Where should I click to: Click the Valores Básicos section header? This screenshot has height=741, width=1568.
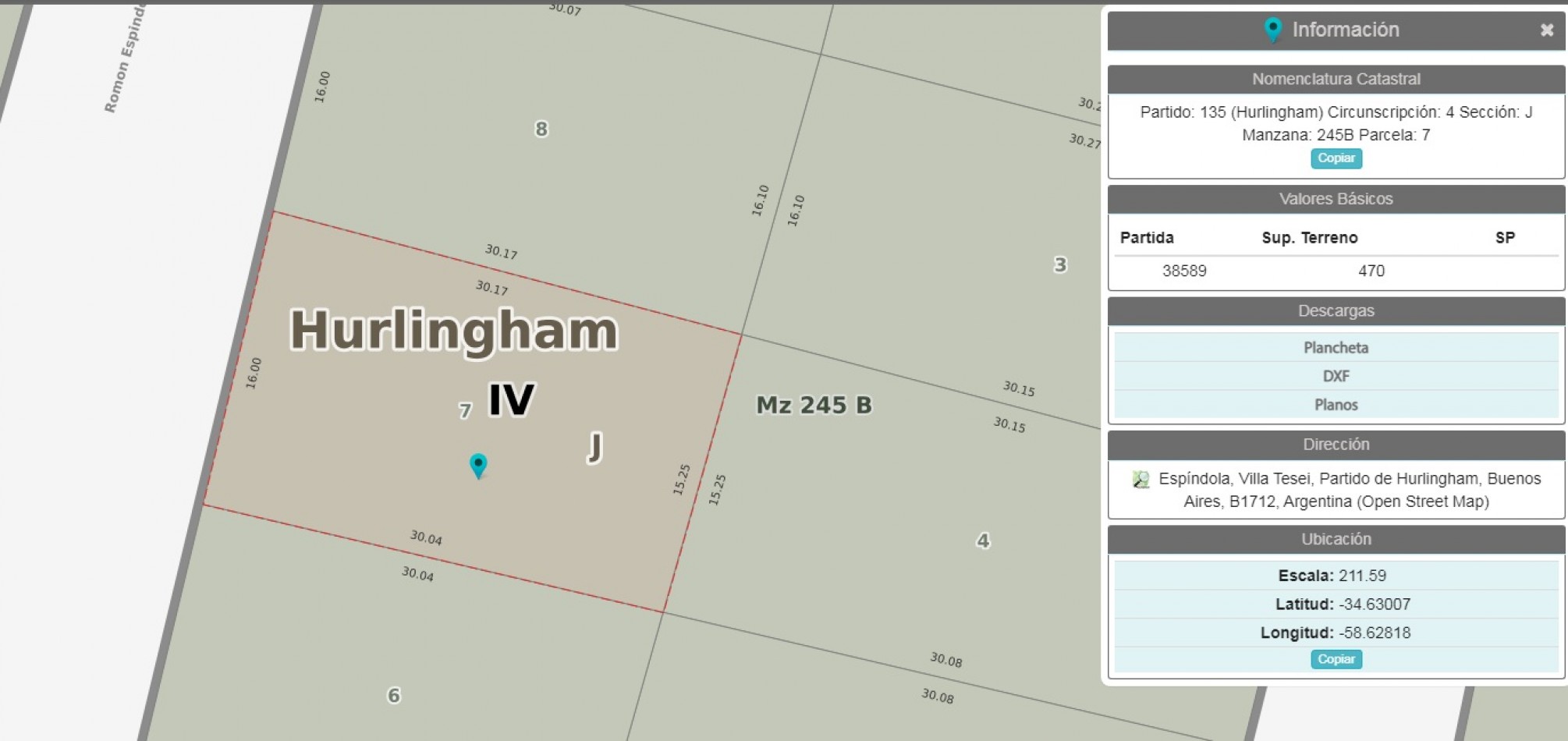(1336, 199)
